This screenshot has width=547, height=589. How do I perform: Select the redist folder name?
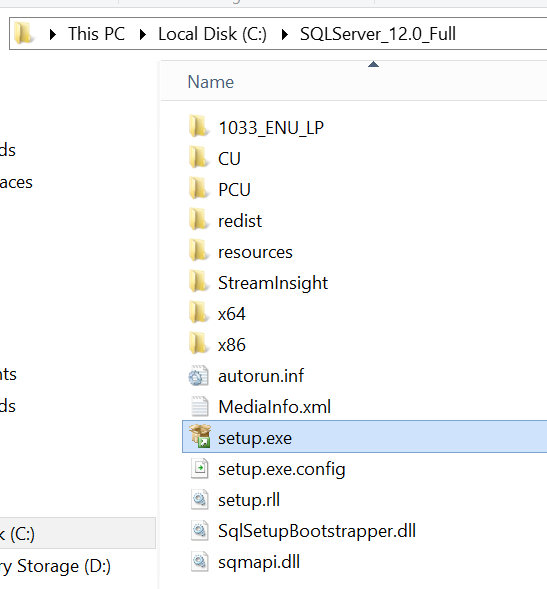240,221
